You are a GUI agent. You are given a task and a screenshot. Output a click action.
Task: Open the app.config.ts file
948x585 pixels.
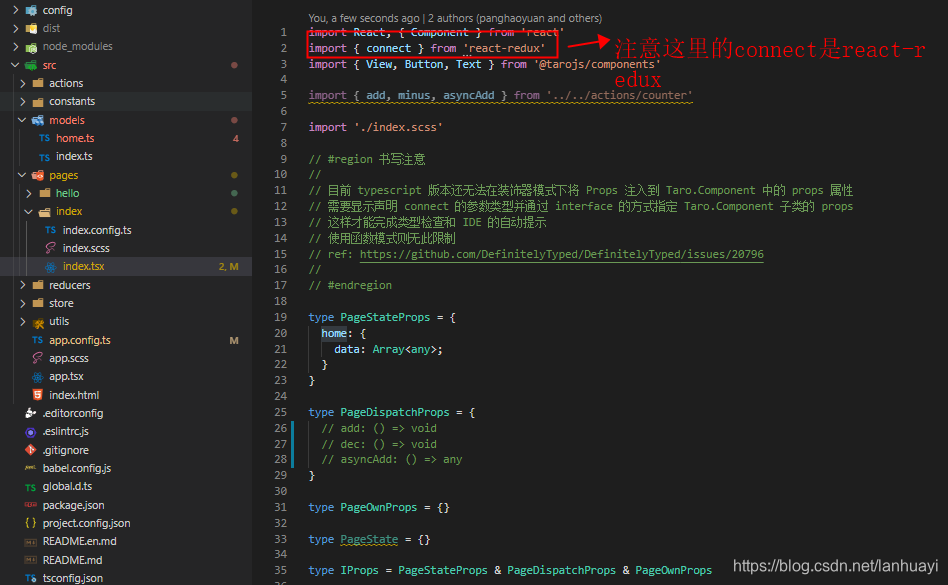[80, 340]
